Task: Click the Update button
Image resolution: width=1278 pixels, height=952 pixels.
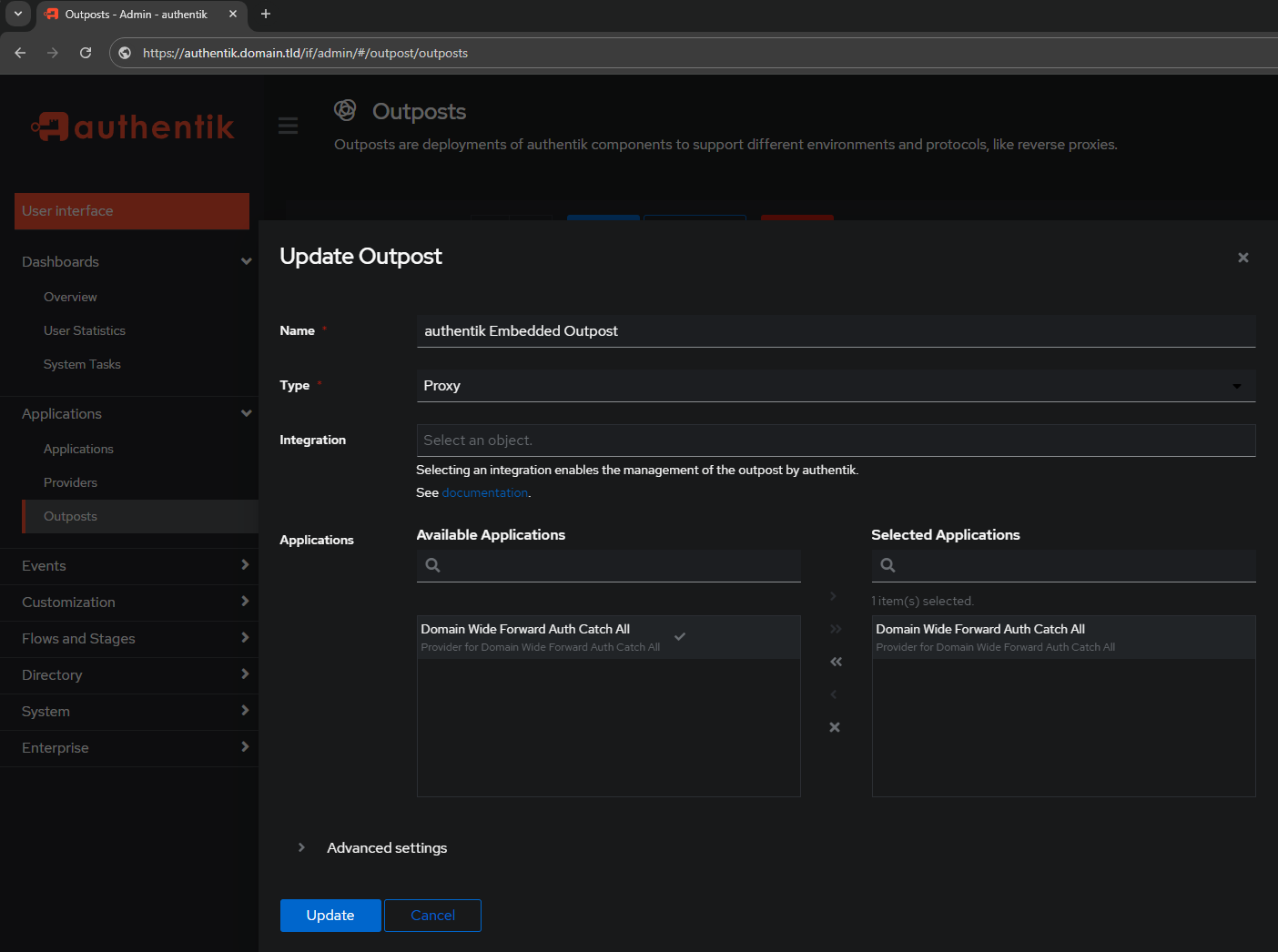Action: 330,915
